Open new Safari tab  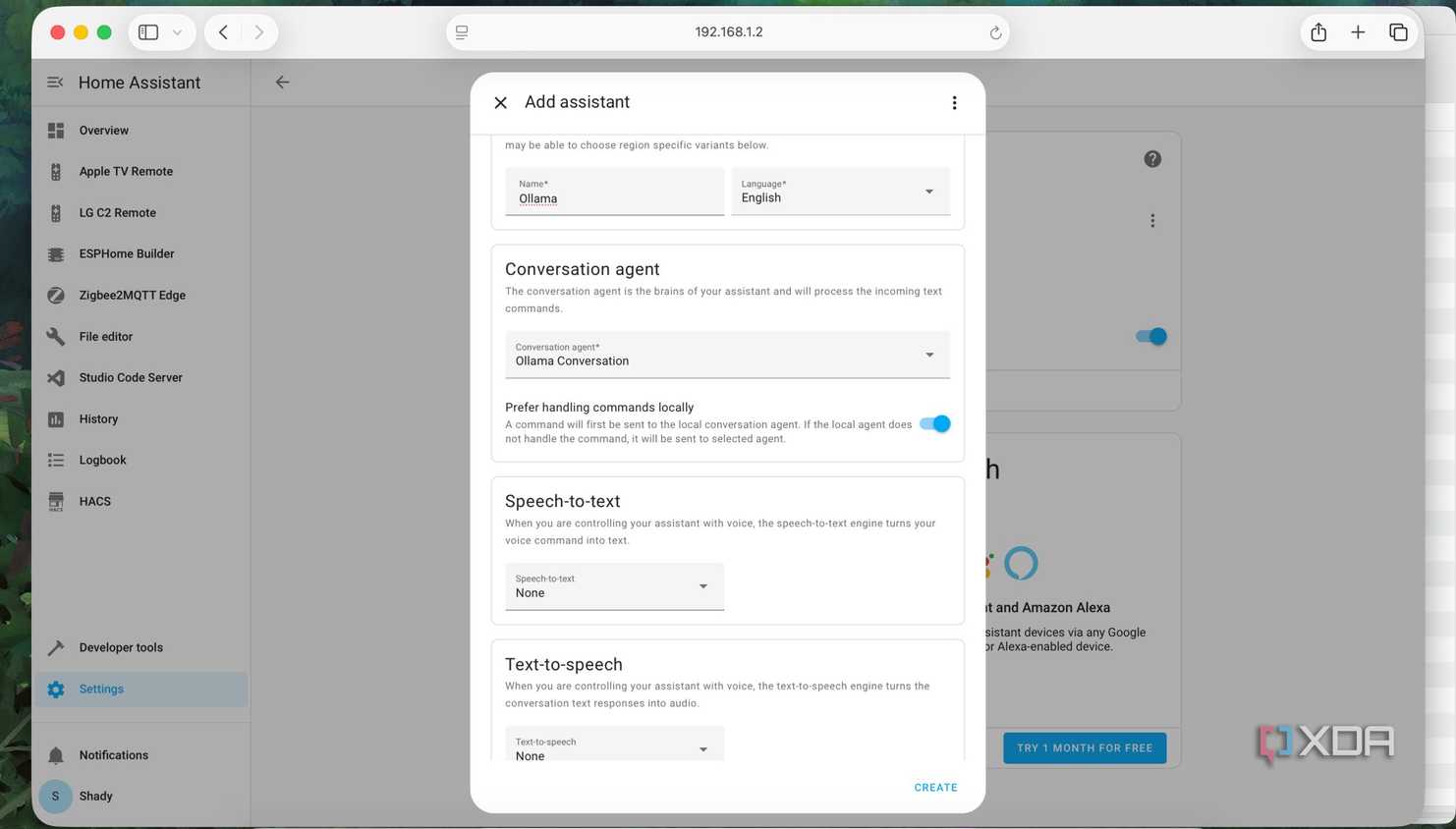click(x=1358, y=32)
